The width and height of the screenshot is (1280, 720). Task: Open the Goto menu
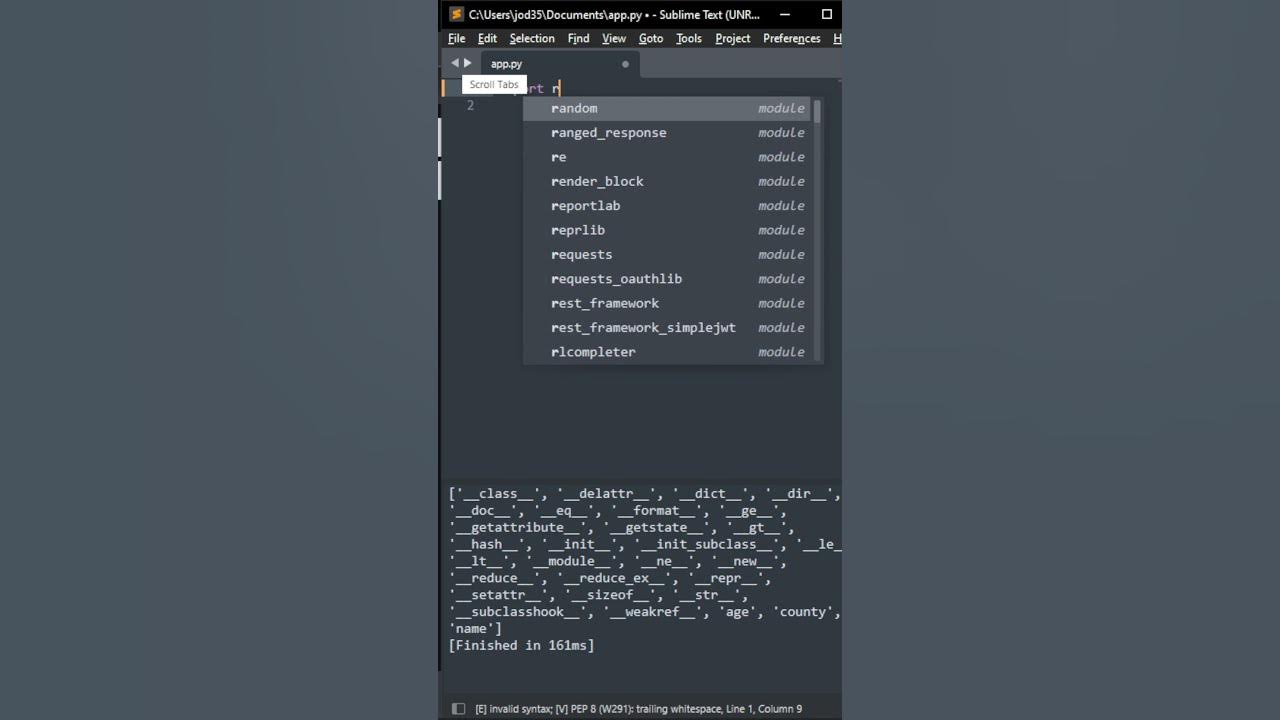(x=651, y=38)
